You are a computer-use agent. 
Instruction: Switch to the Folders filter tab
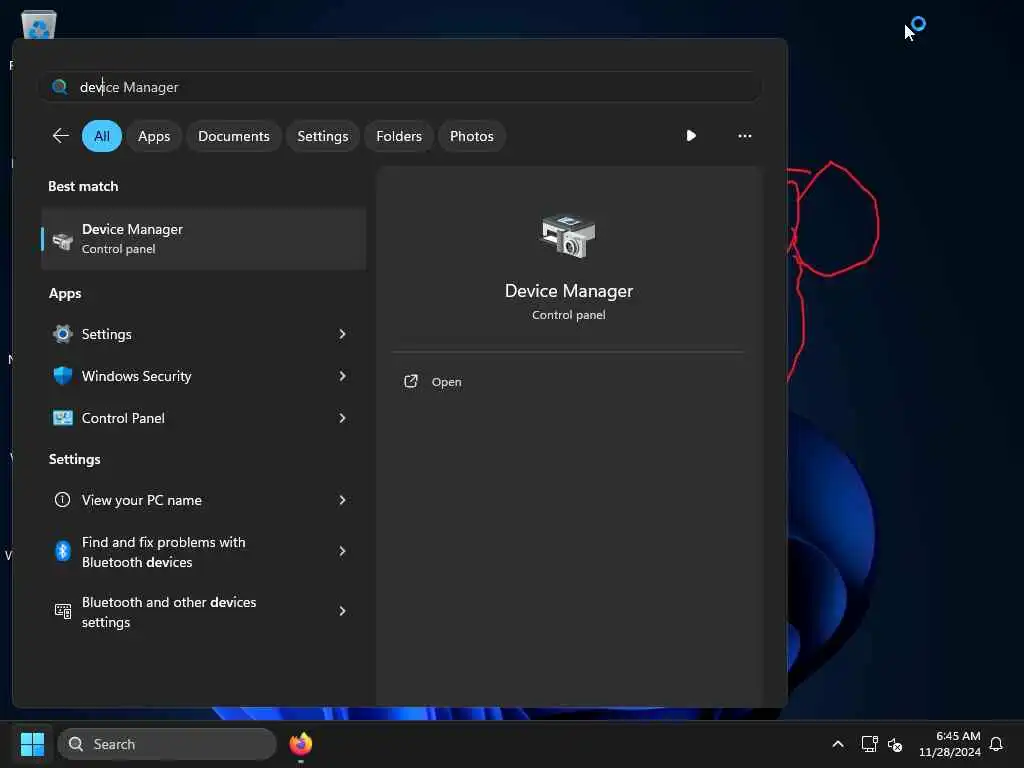(x=399, y=136)
